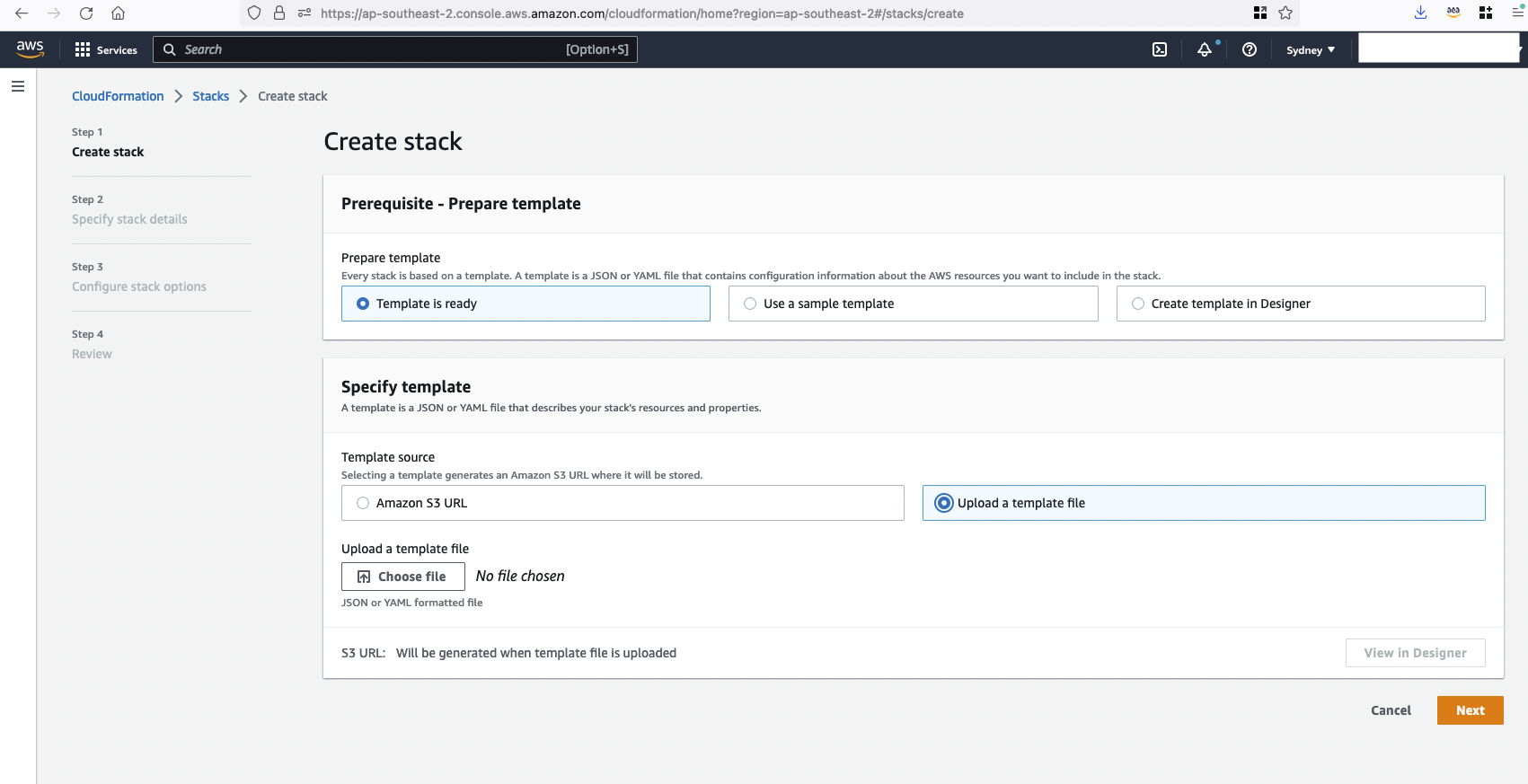Open site permissions icon in the address bar
The image size is (1528, 784).
pyautogui.click(x=305, y=13)
